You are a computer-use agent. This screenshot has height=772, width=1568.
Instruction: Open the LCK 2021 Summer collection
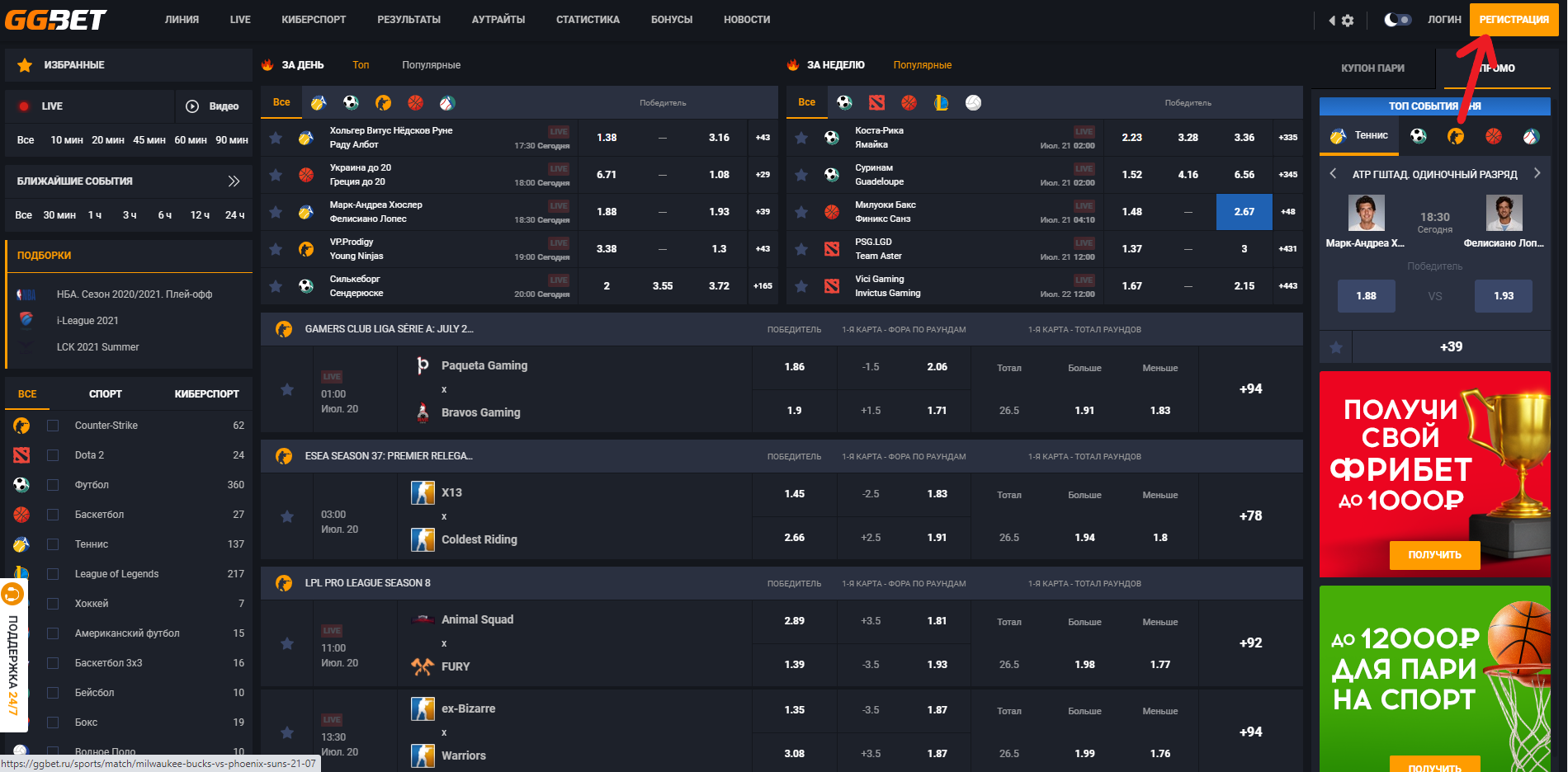point(97,347)
